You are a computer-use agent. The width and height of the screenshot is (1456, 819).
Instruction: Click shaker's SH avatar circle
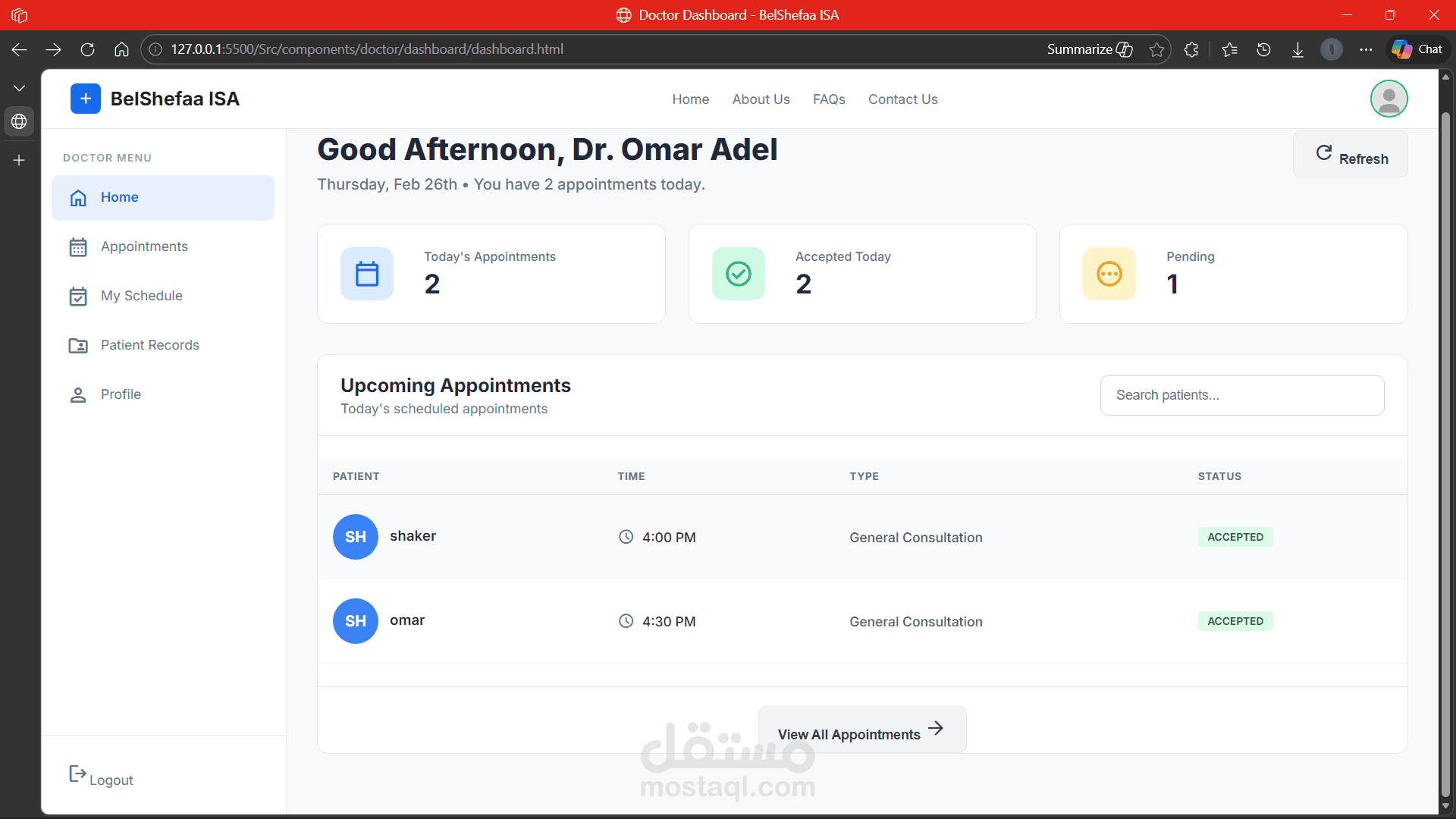click(x=355, y=537)
